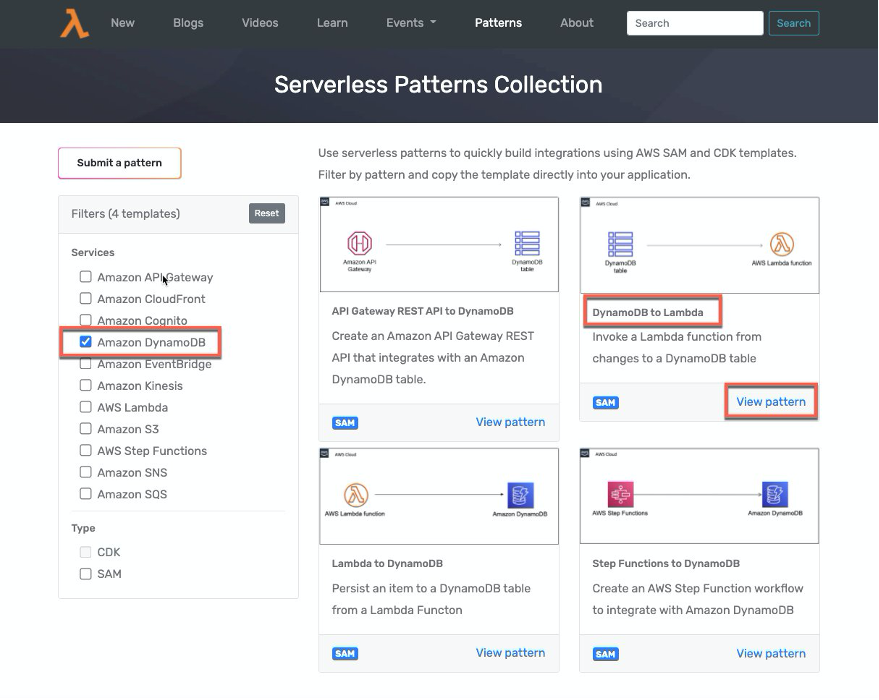Check the AWS Lambda filter

point(85,407)
